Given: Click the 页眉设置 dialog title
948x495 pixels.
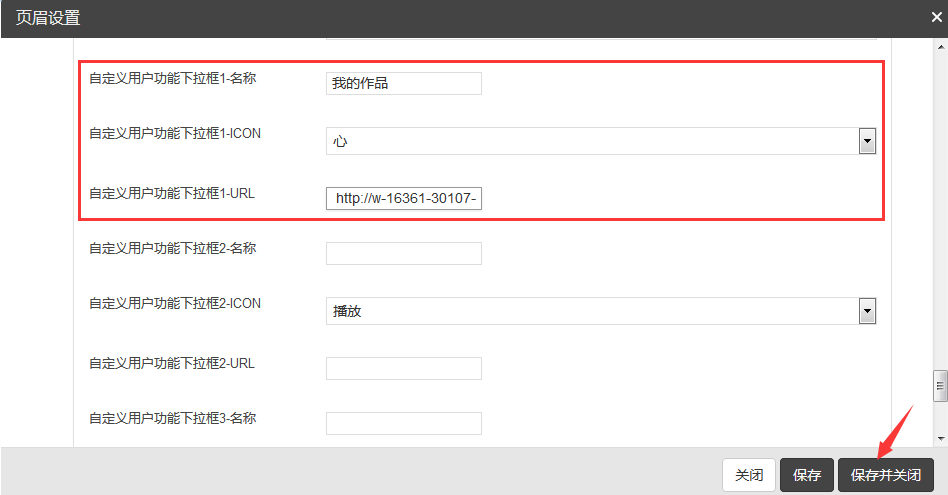Looking at the screenshot, I should pos(48,18).
